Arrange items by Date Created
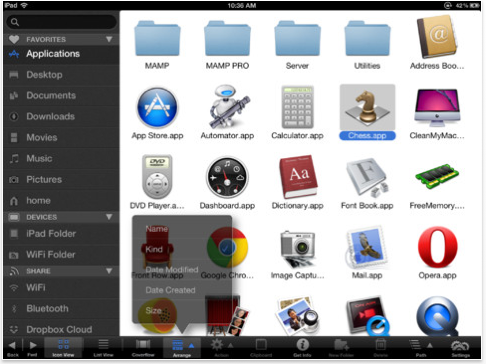Screen dimensions: 486x364 (x=182, y=290)
